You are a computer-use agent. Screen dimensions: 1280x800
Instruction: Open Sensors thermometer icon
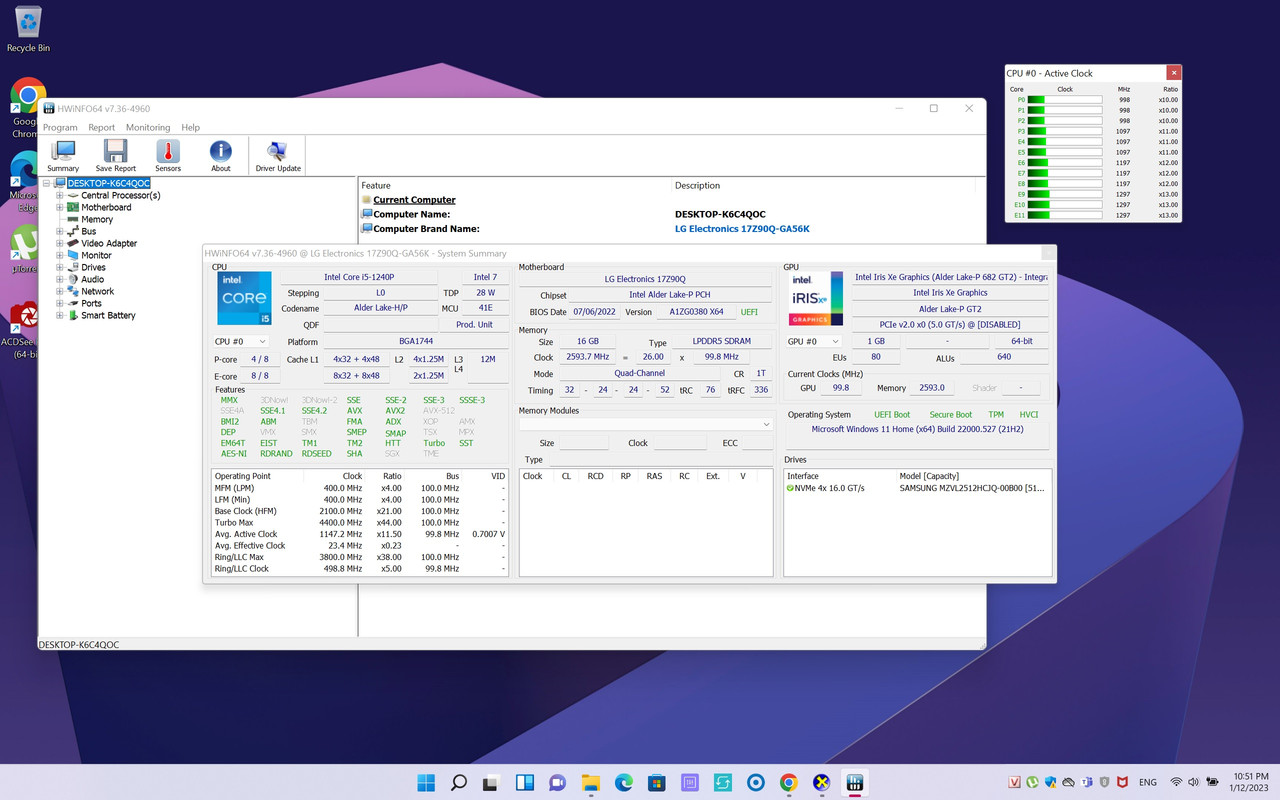(168, 155)
